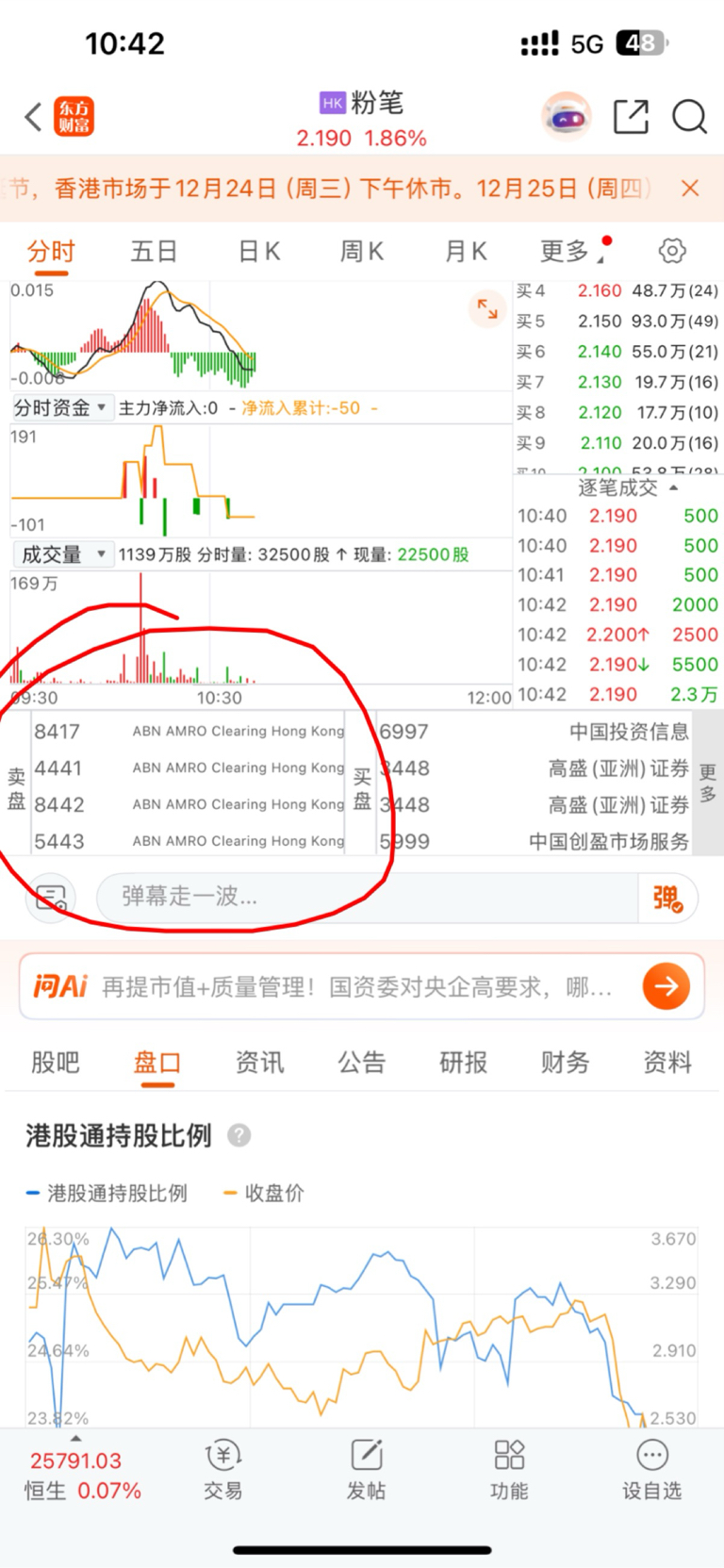Viewport: 724px width, 1568px height.
Task: Open the AI robot assistant avatar
Action: [567, 117]
